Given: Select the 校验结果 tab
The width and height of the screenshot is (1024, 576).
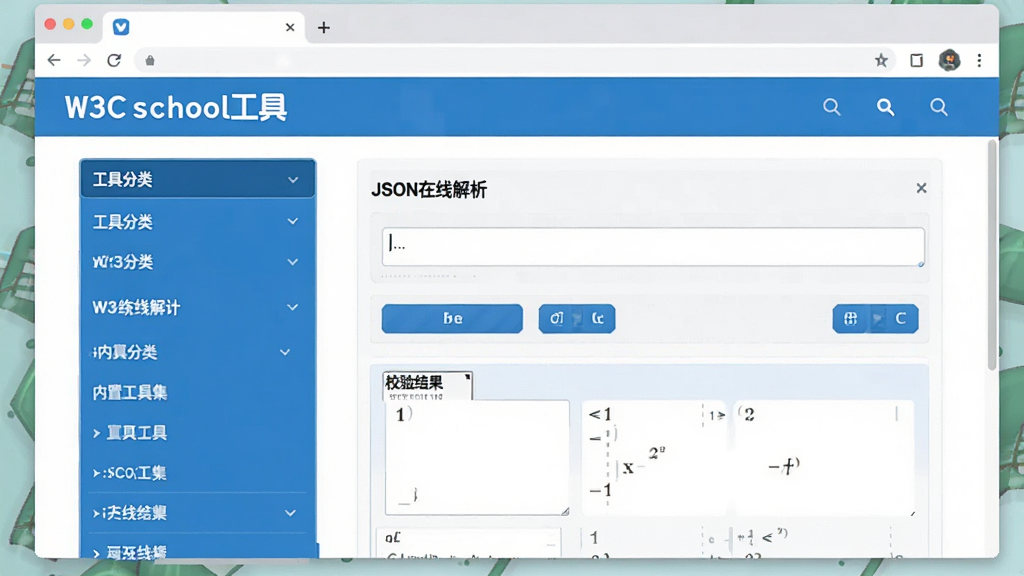Looking at the screenshot, I should pos(427,386).
